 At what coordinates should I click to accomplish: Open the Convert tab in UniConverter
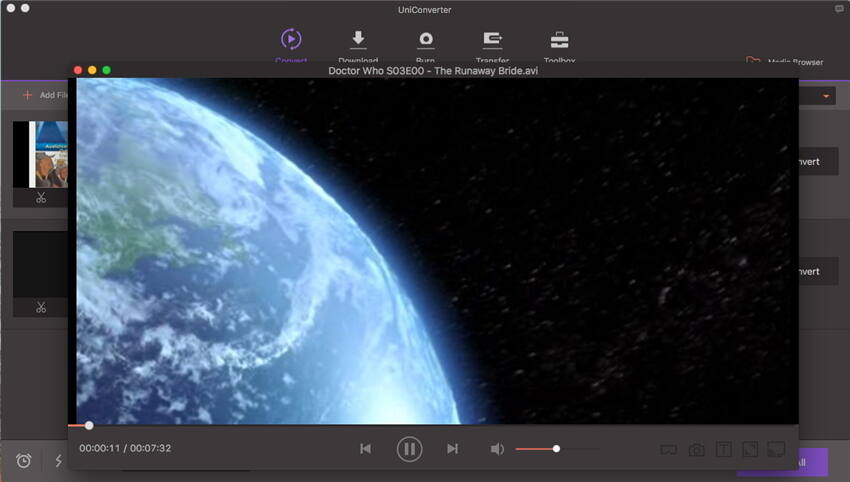(x=291, y=44)
